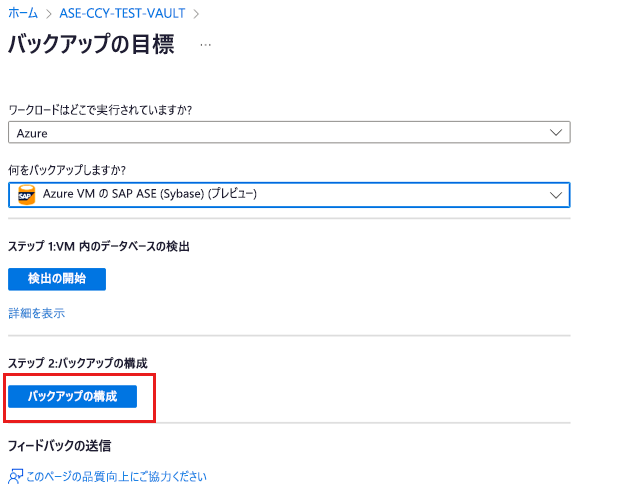
Task: Click the SAP database icon
Action: 27,195
